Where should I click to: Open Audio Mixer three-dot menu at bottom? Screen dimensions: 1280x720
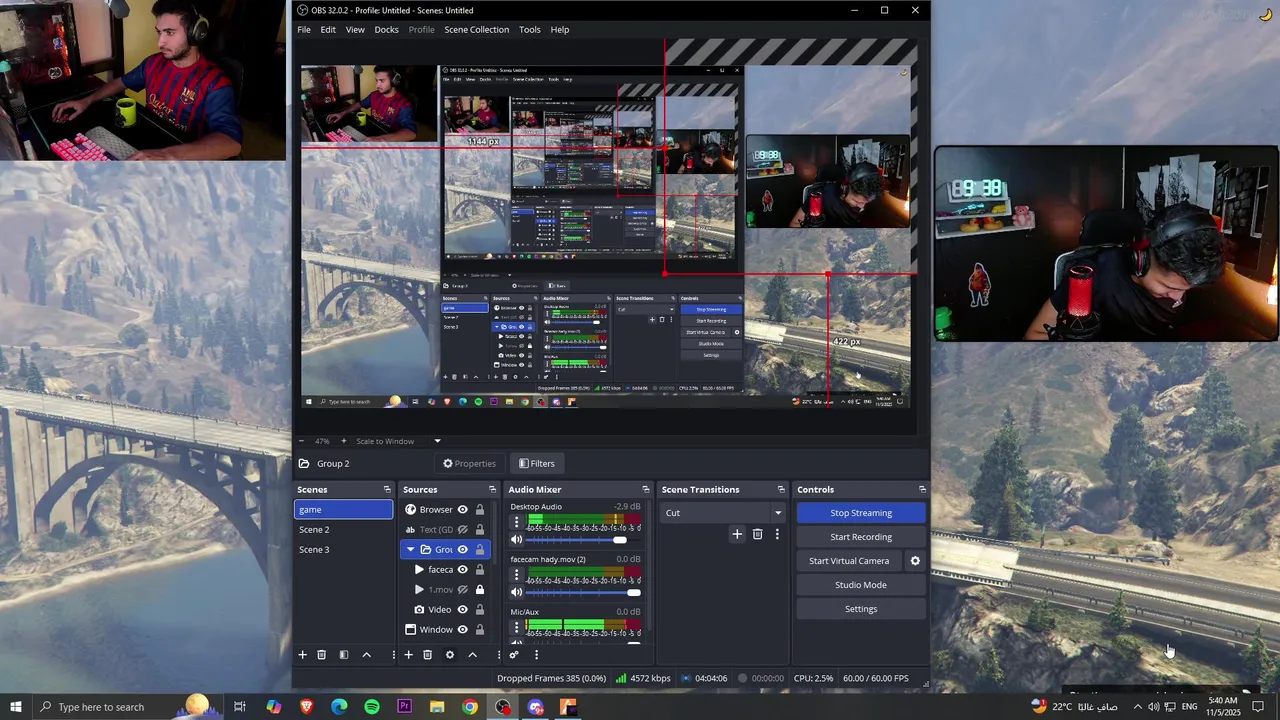536,655
